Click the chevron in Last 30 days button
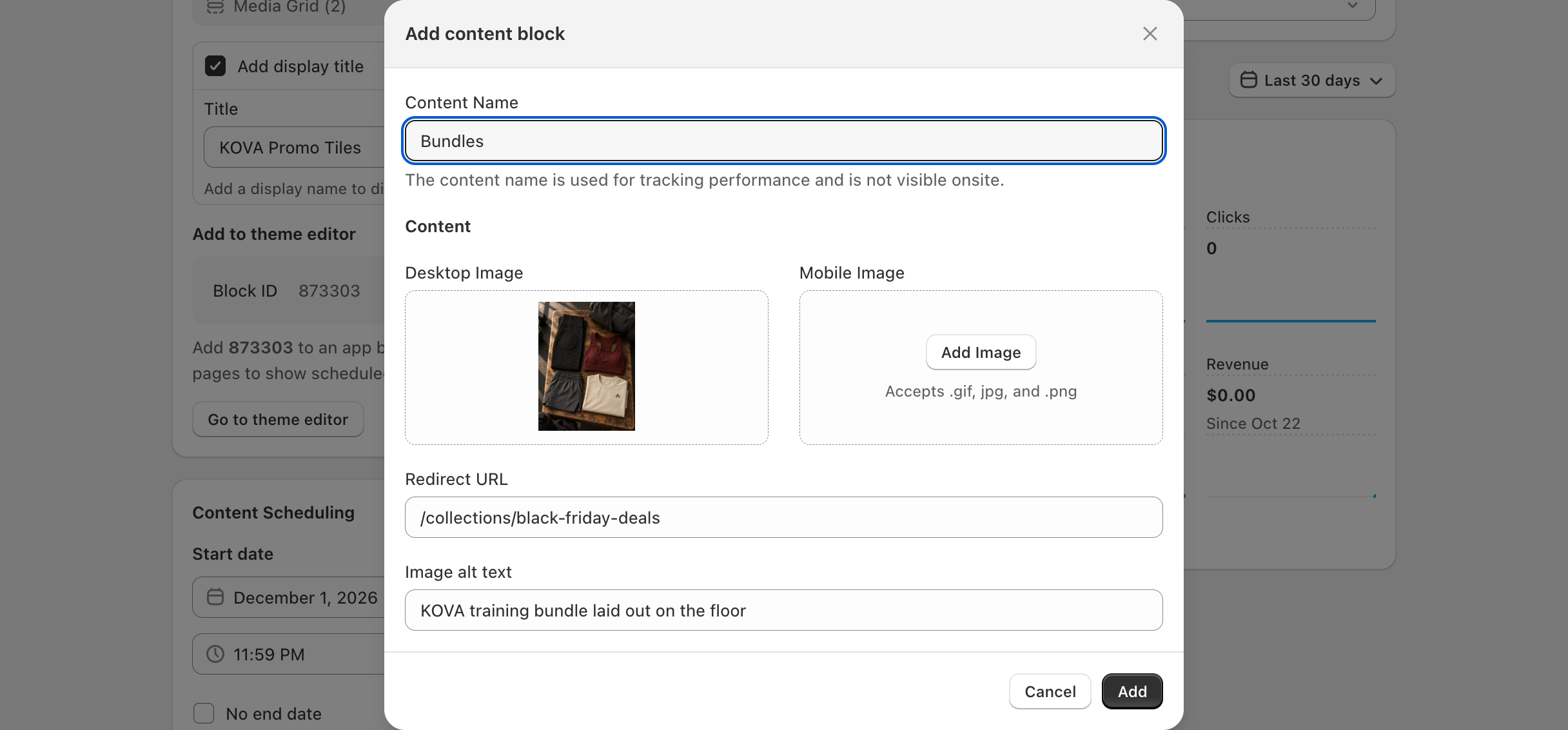The image size is (1568, 730). (x=1376, y=81)
